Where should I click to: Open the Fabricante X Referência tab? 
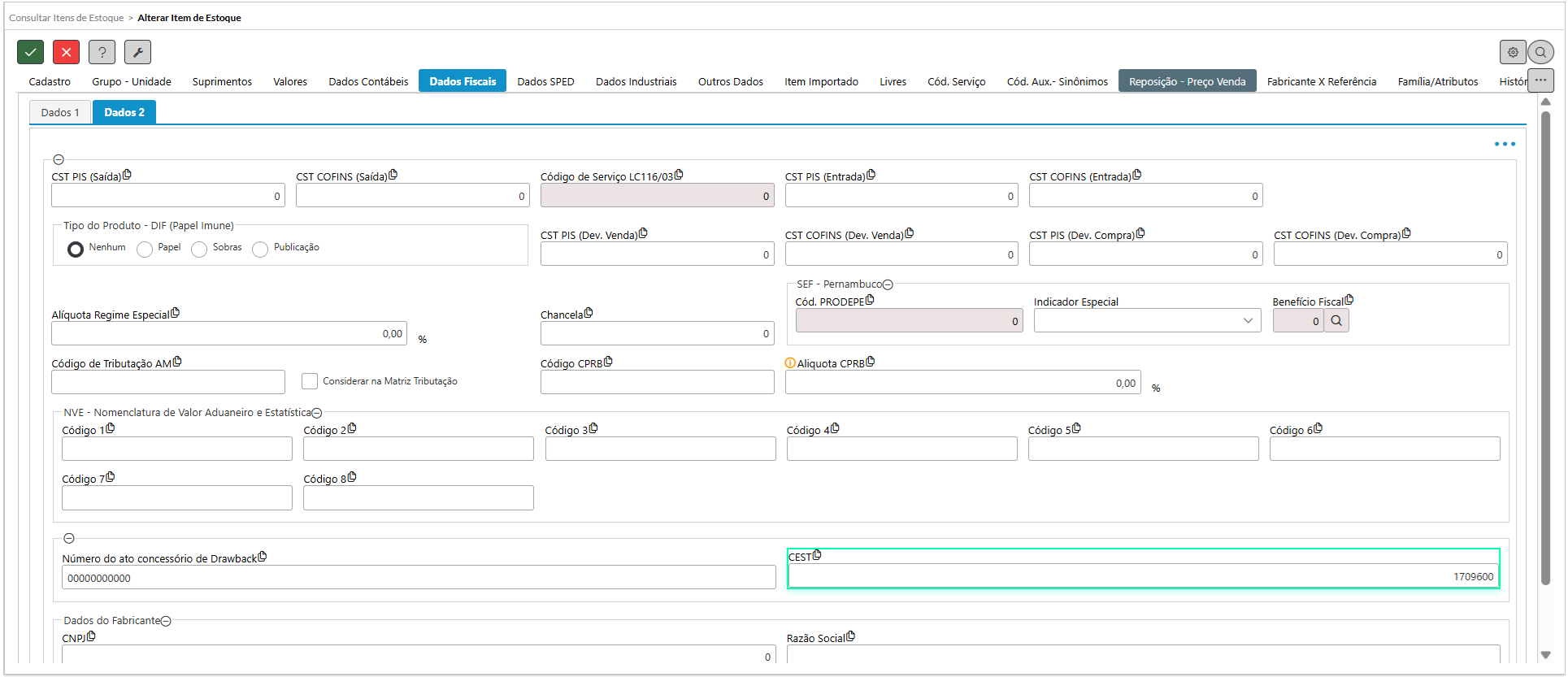1322,81
